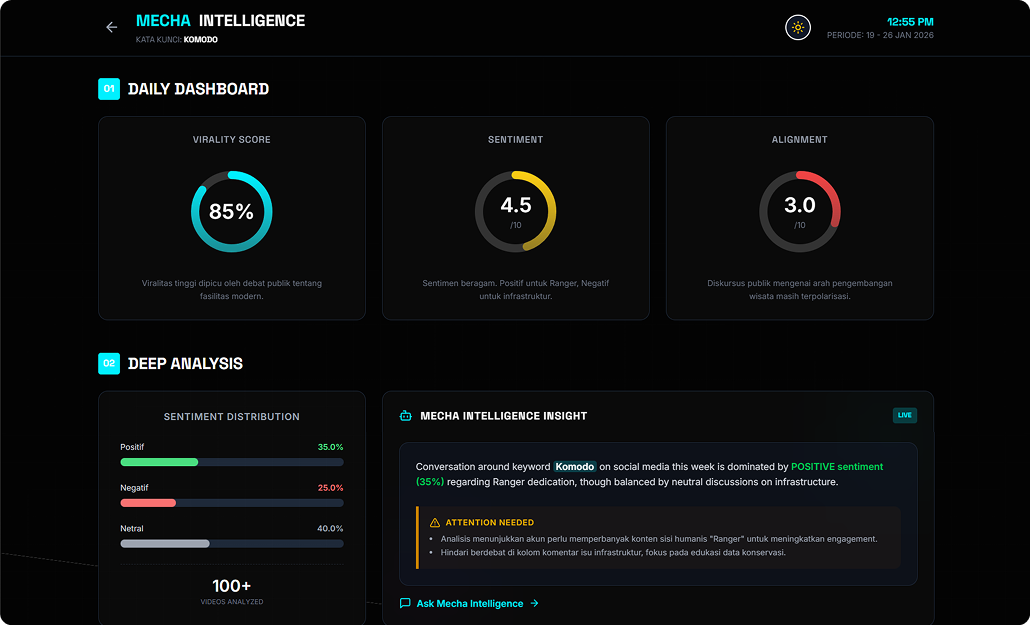Click the 100+ videos analyzed stat
Image resolution: width=1031 pixels, height=626 pixels.
231,588
